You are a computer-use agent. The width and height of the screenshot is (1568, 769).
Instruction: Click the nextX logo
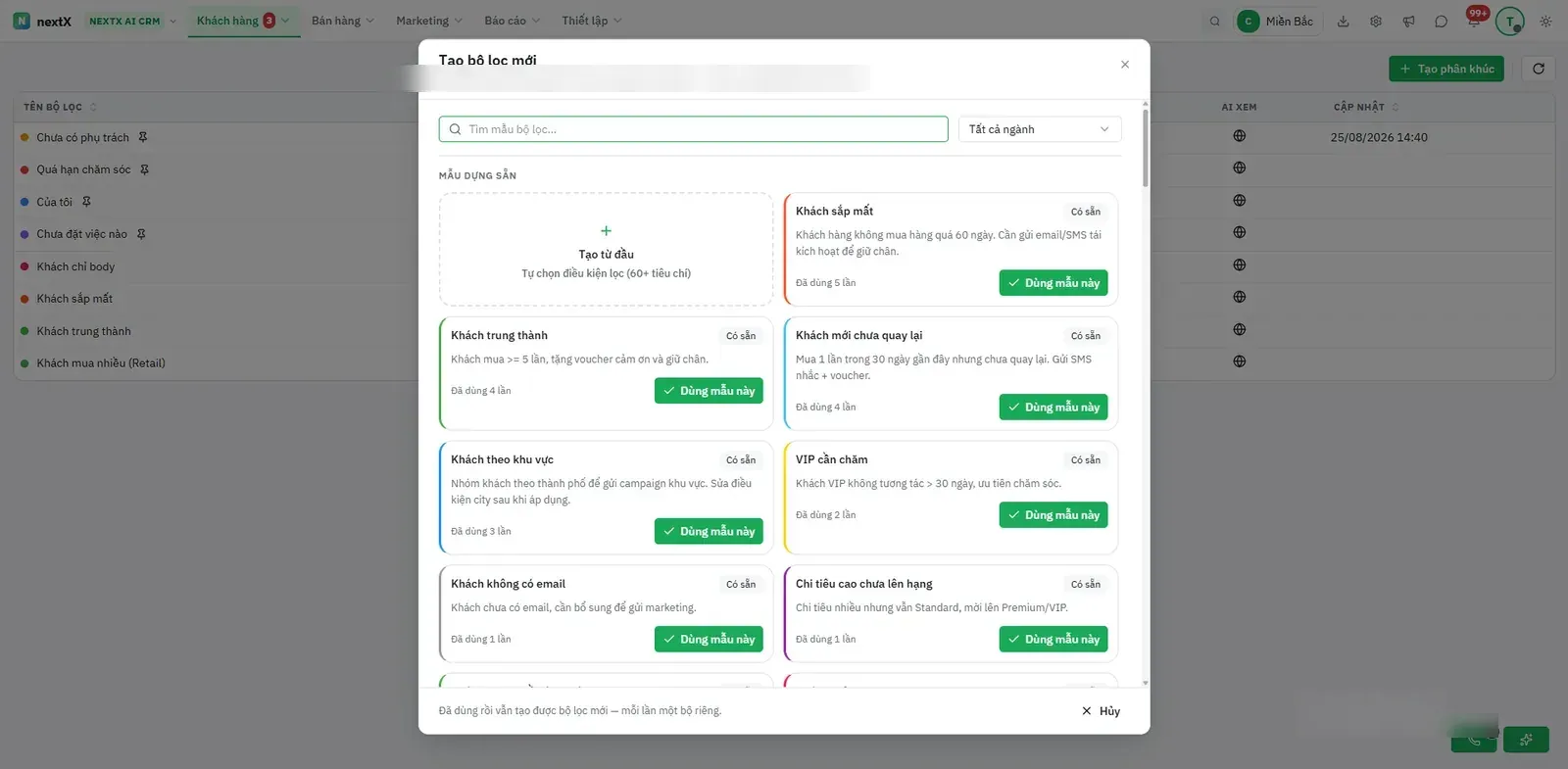pos(42,21)
